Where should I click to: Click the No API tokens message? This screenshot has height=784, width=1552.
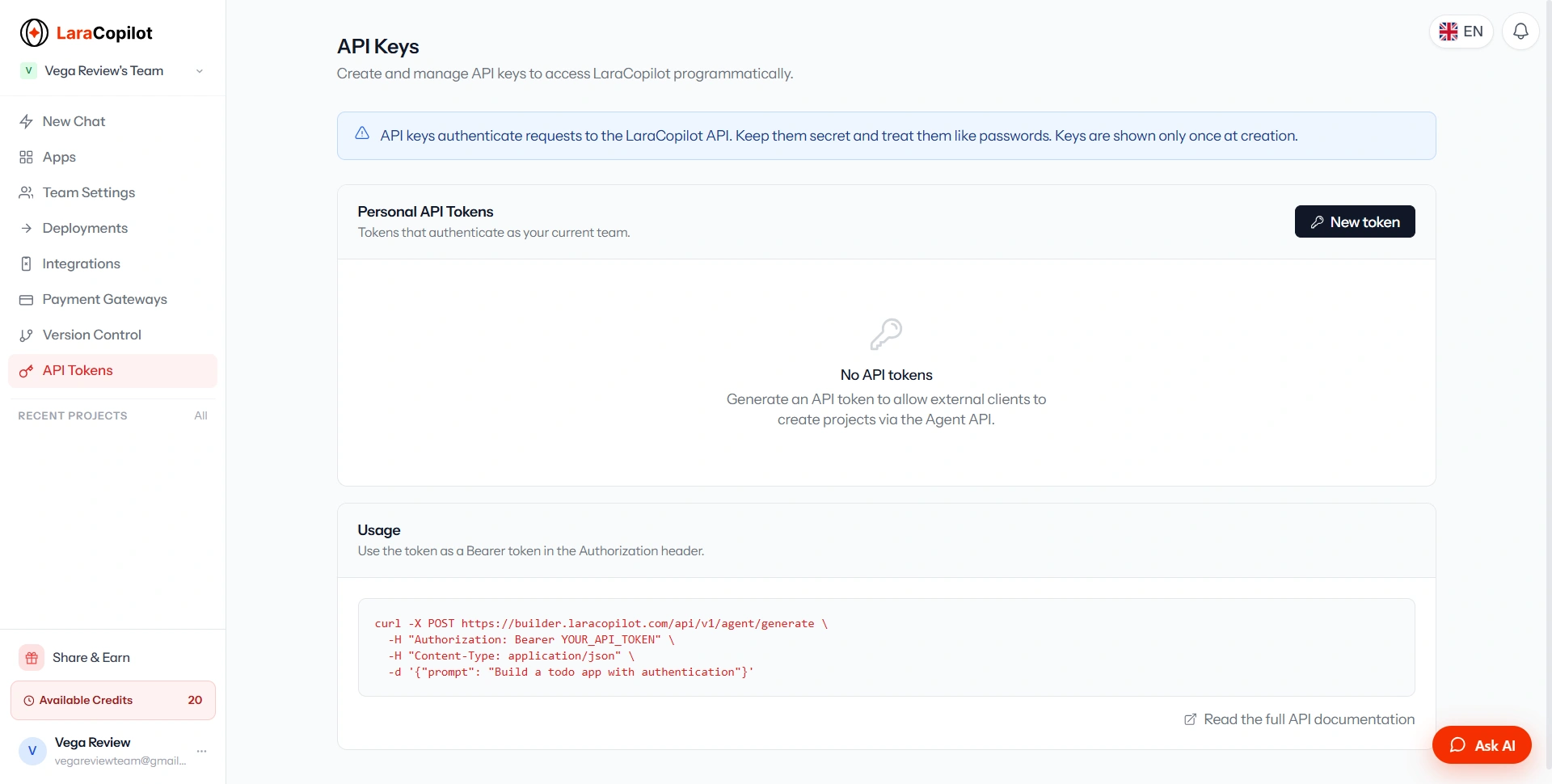coord(886,375)
